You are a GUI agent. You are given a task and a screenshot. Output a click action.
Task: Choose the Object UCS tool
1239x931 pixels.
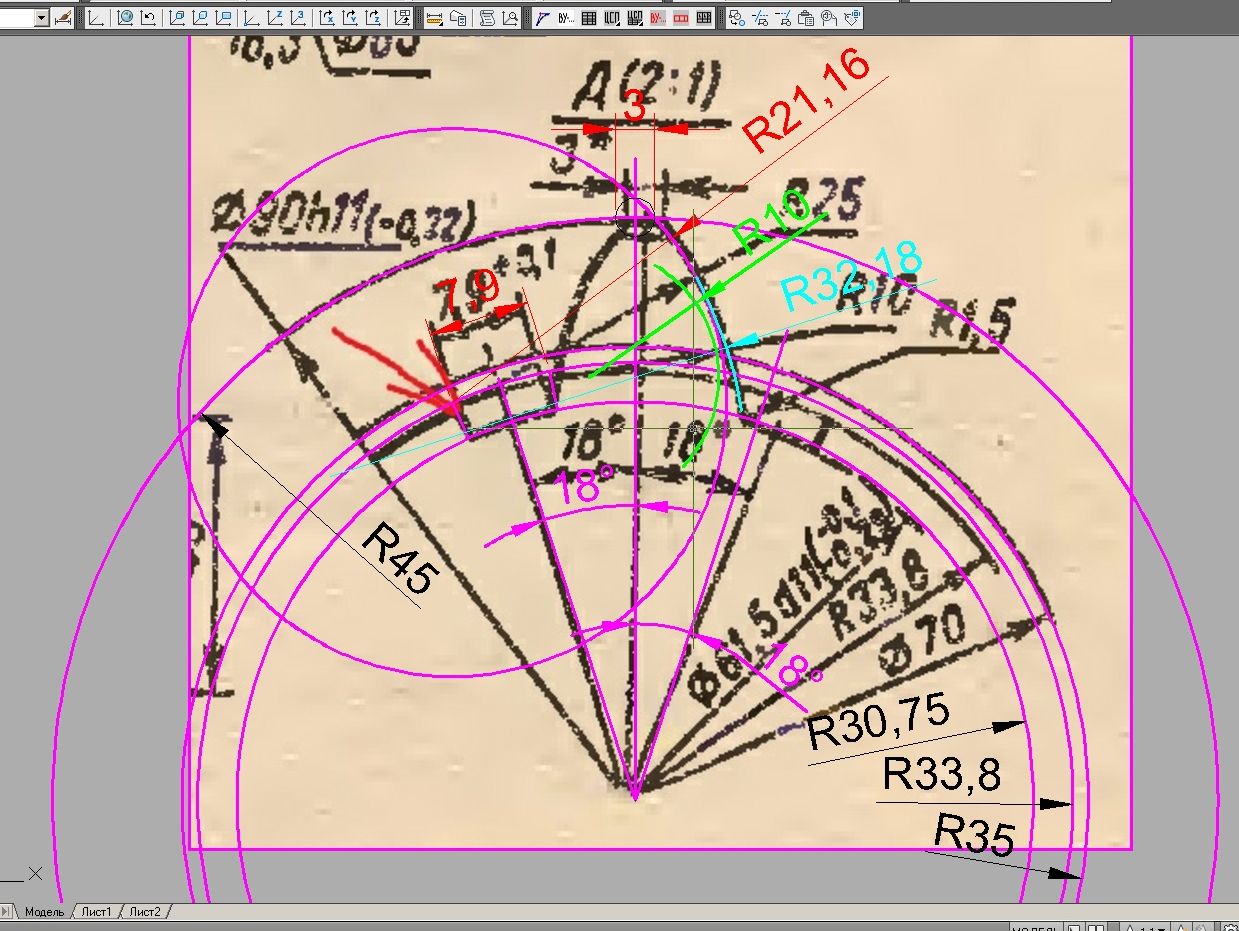coord(200,18)
